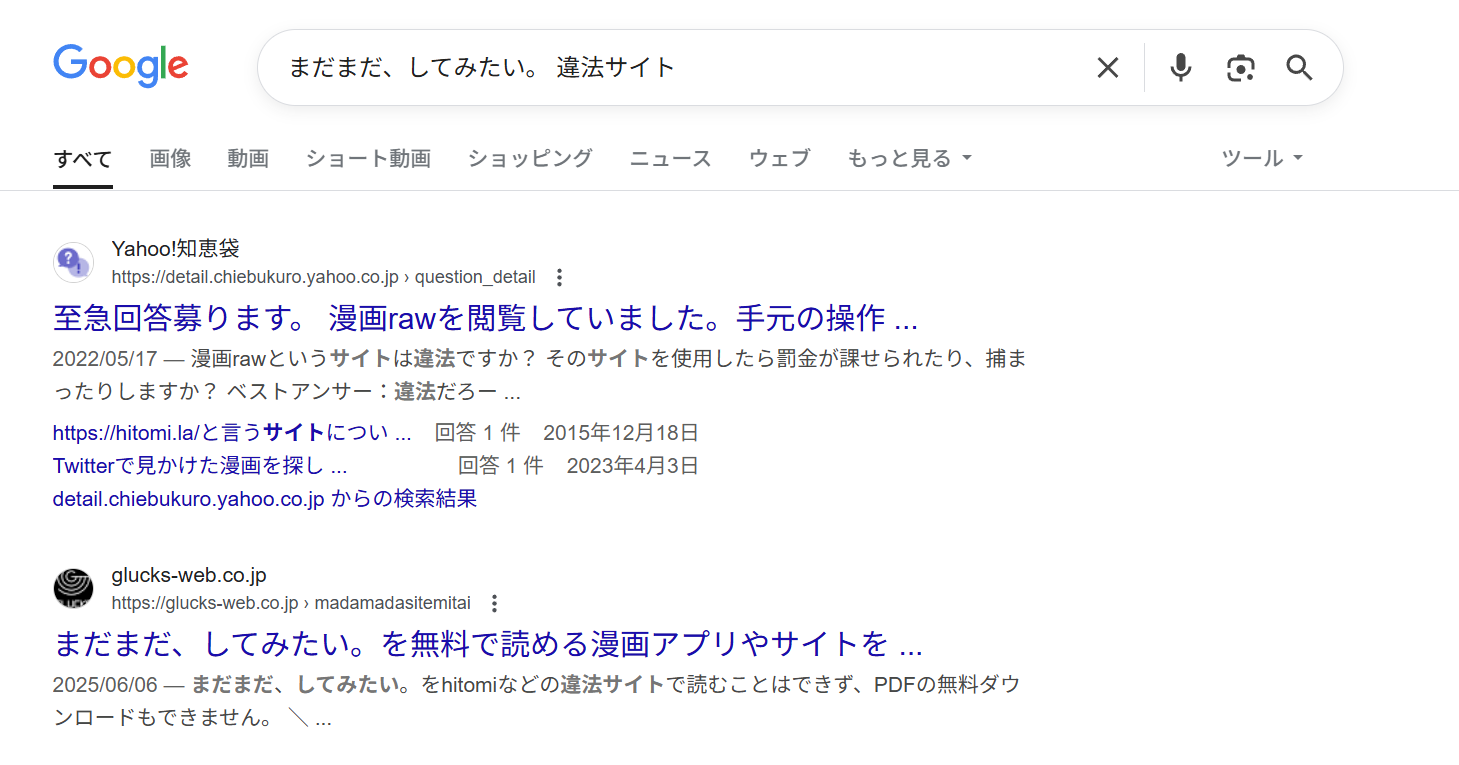
Task: Open the three-dot menu on the glucks-web result
Action: pos(494,603)
